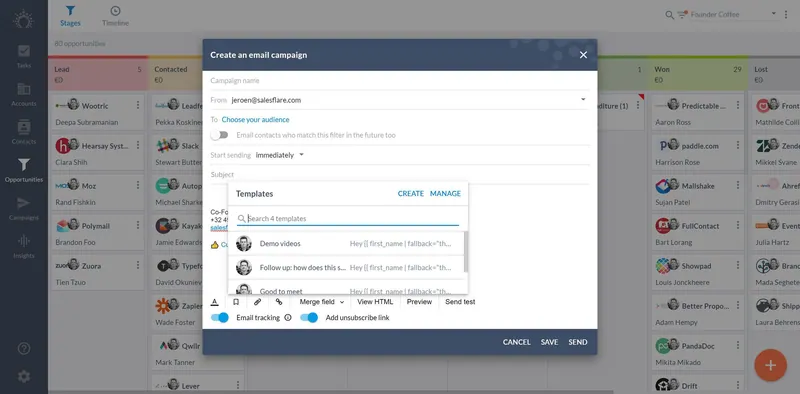
Task: Click the templates list scrollbar
Action: (x=466, y=252)
